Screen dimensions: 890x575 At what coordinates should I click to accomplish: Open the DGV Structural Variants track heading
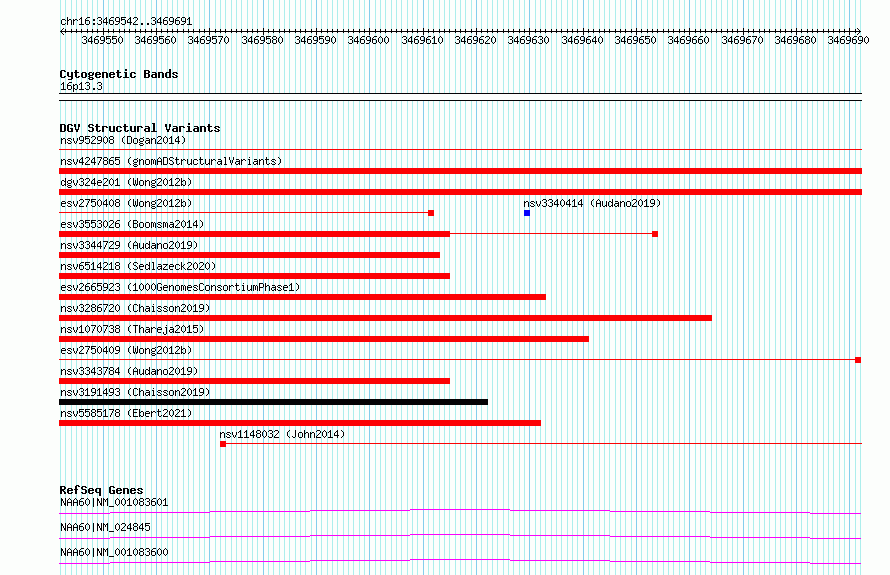tap(140, 128)
